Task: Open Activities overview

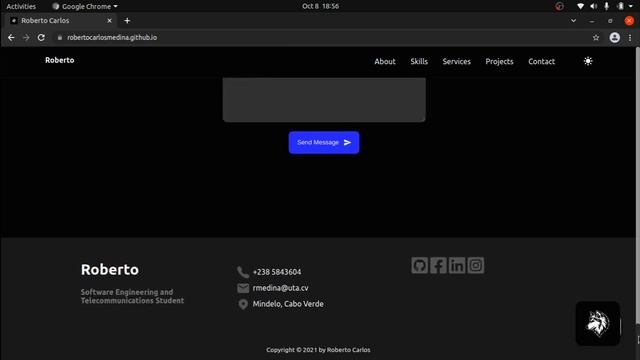Action: [21, 6]
